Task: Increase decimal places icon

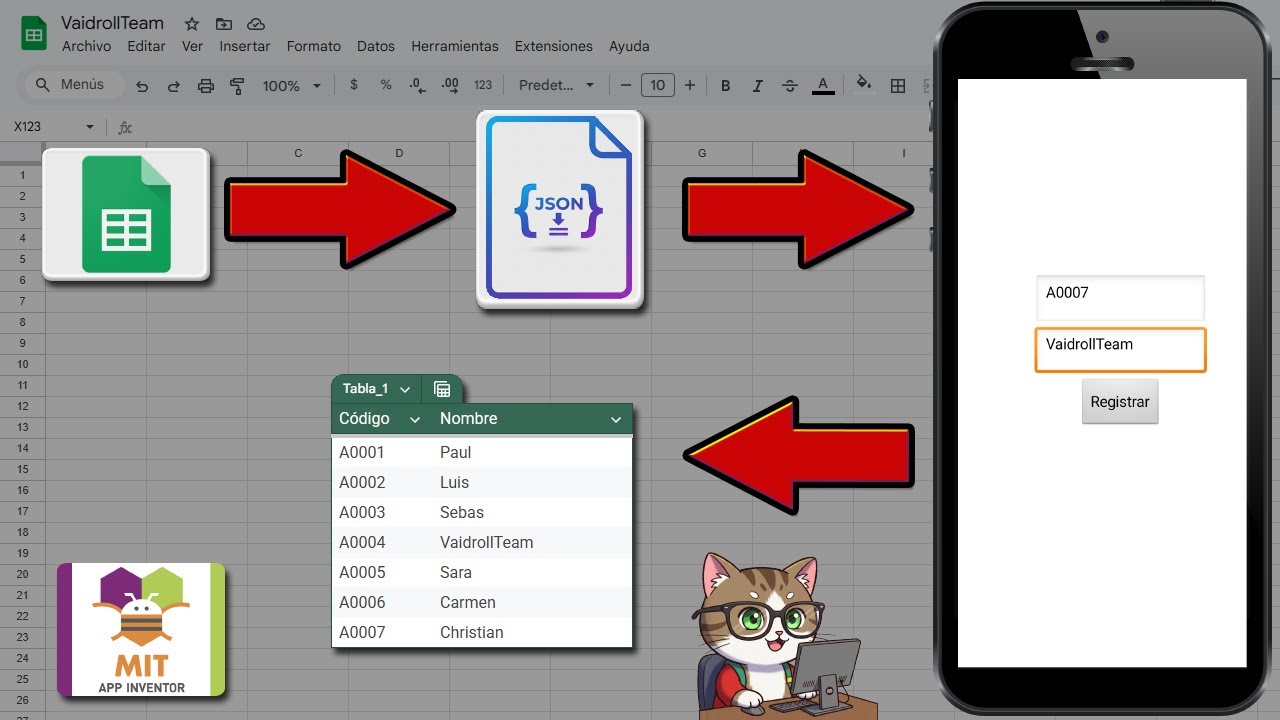Action: pos(450,86)
